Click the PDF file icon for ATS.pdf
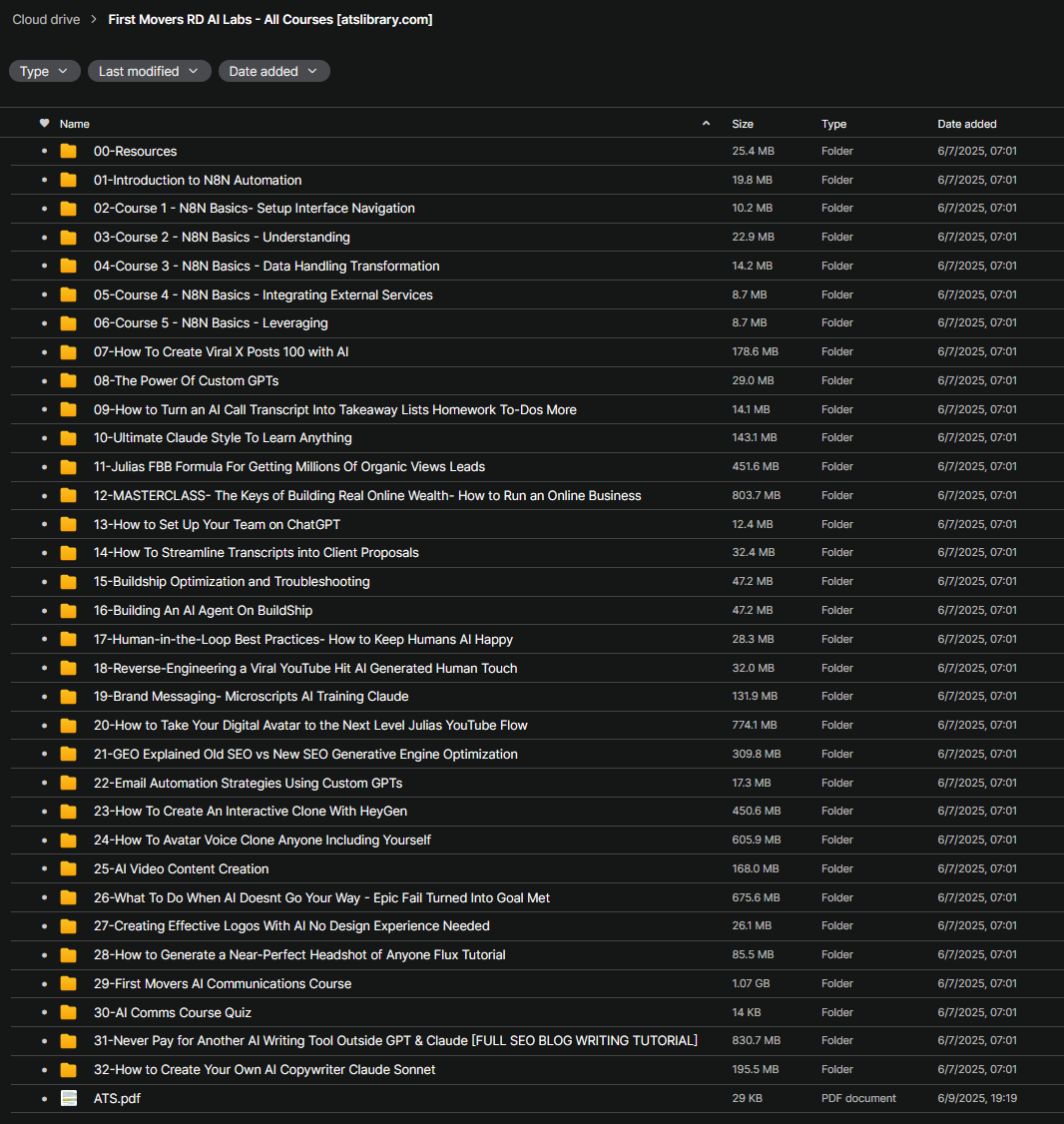 pyautogui.click(x=68, y=1099)
